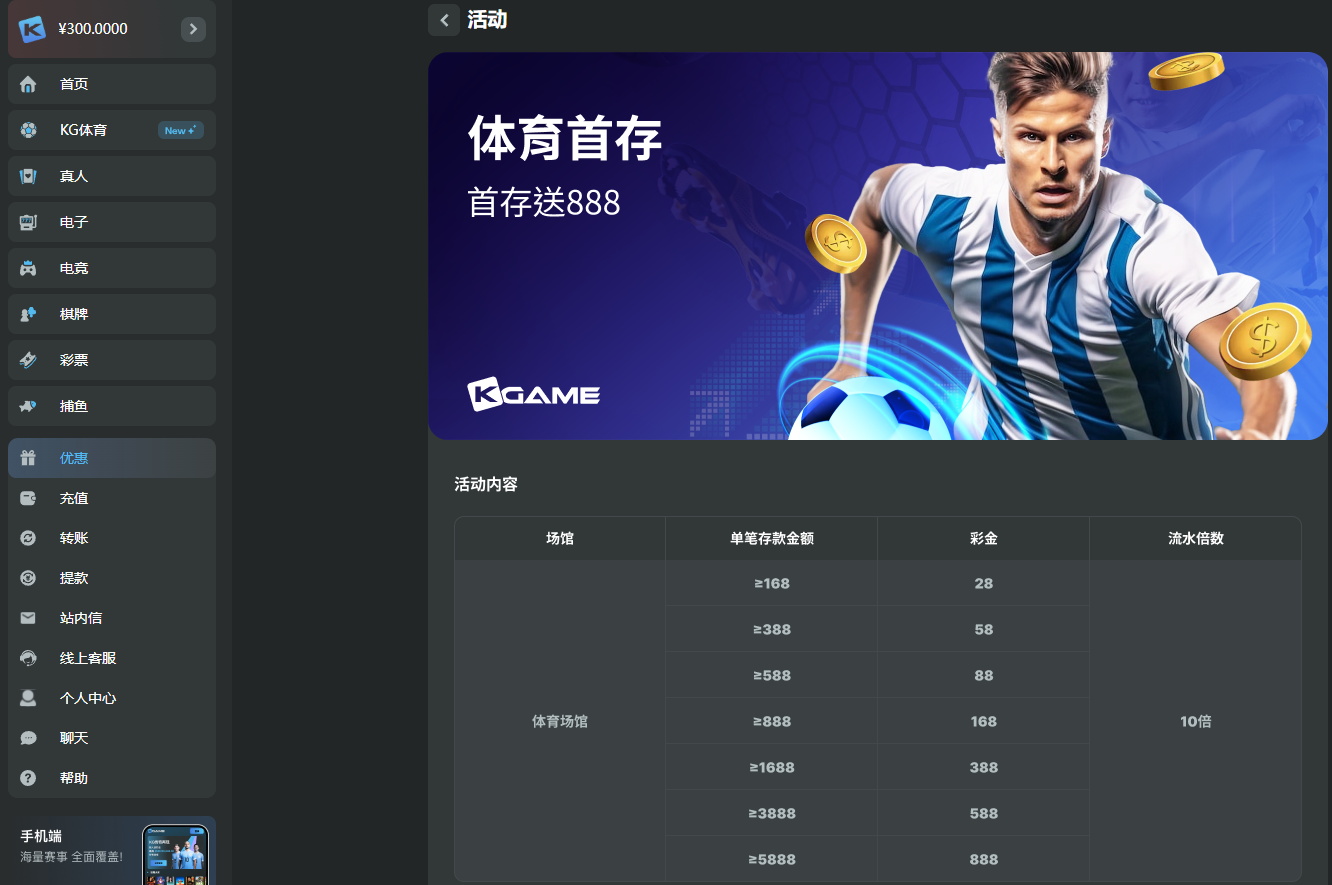Open the 聊天 chat entry
Screen dimensions: 1332x885
point(112,738)
